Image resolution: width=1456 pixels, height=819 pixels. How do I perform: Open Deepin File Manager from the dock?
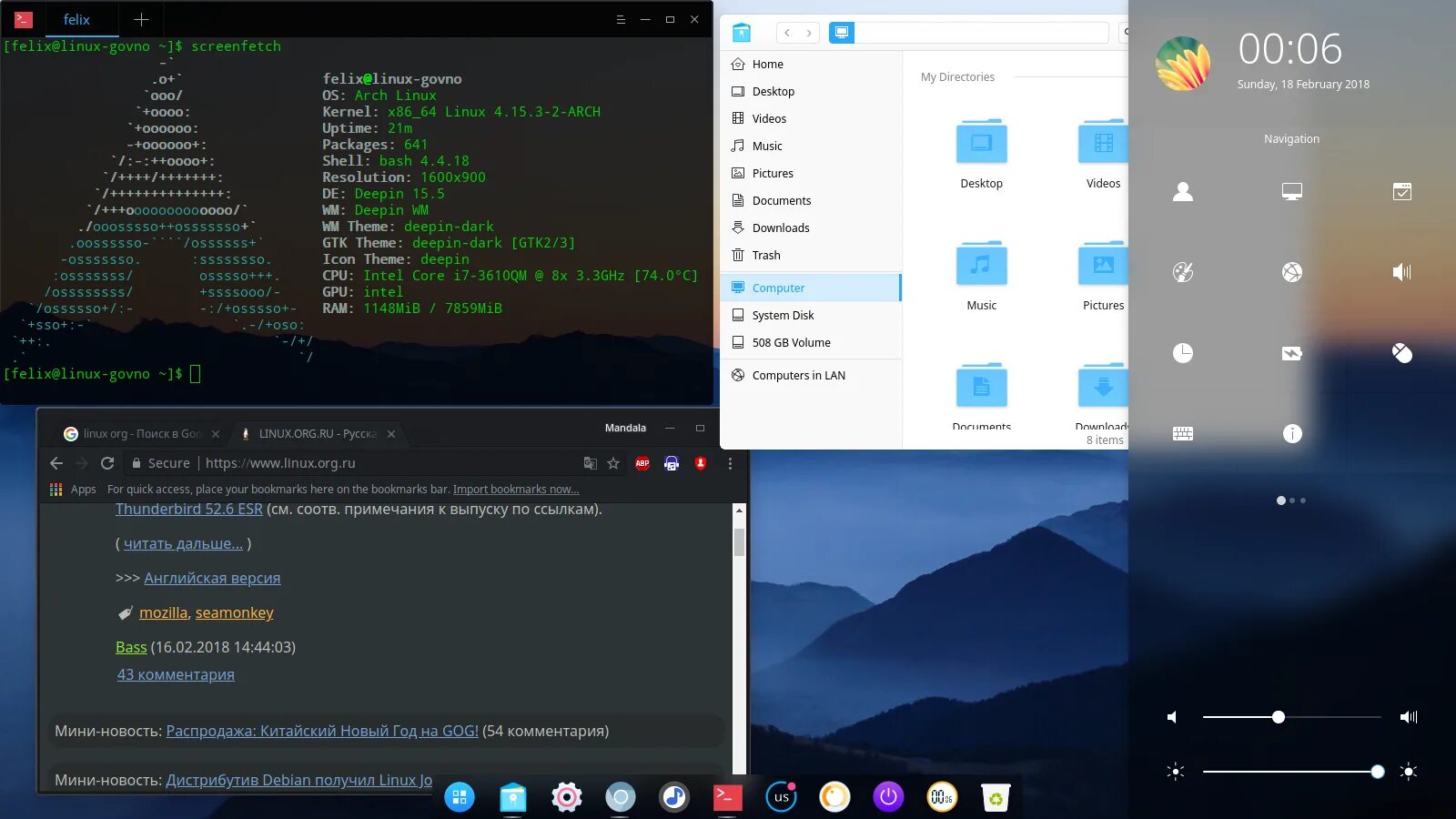(513, 797)
